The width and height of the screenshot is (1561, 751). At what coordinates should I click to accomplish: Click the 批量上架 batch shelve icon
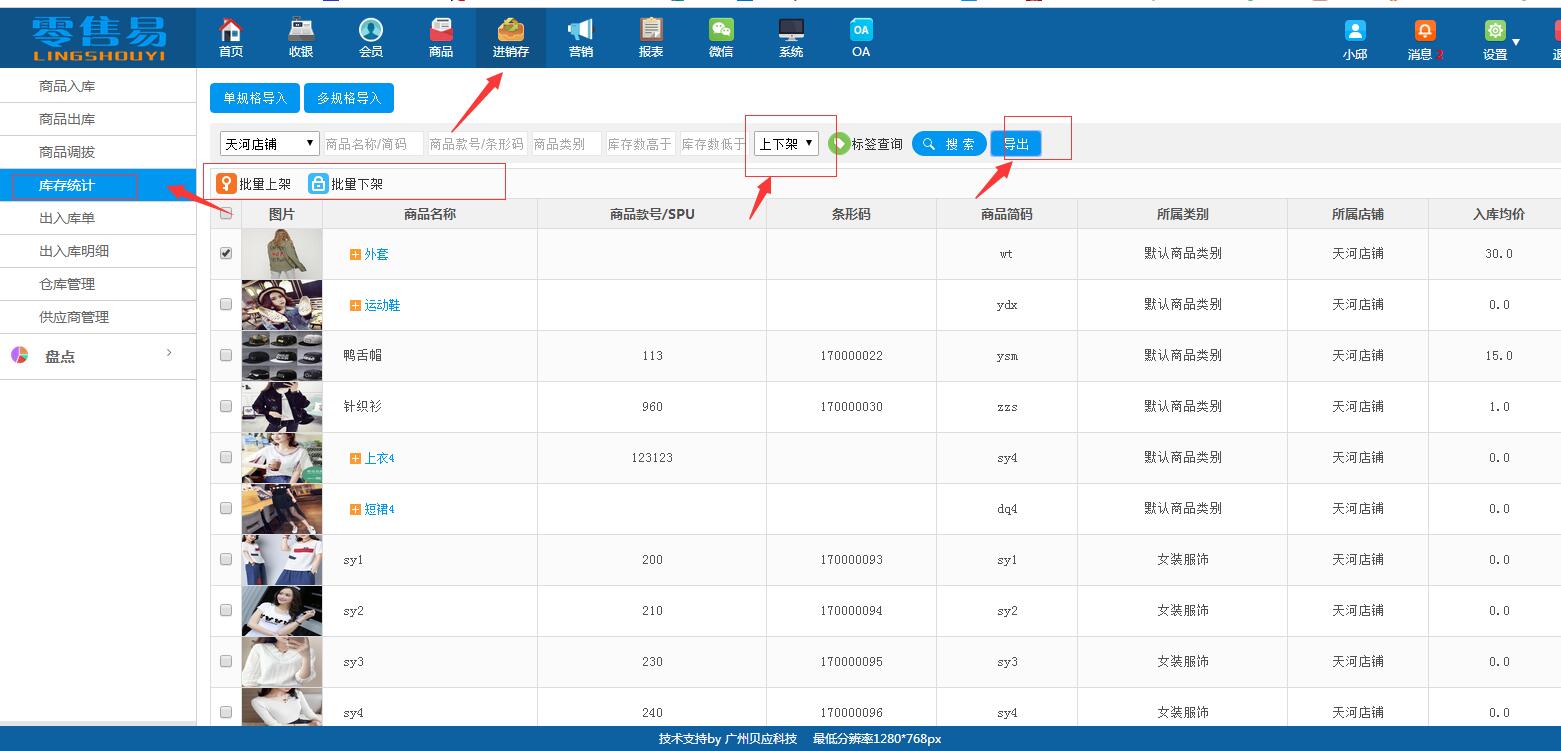coord(226,184)
